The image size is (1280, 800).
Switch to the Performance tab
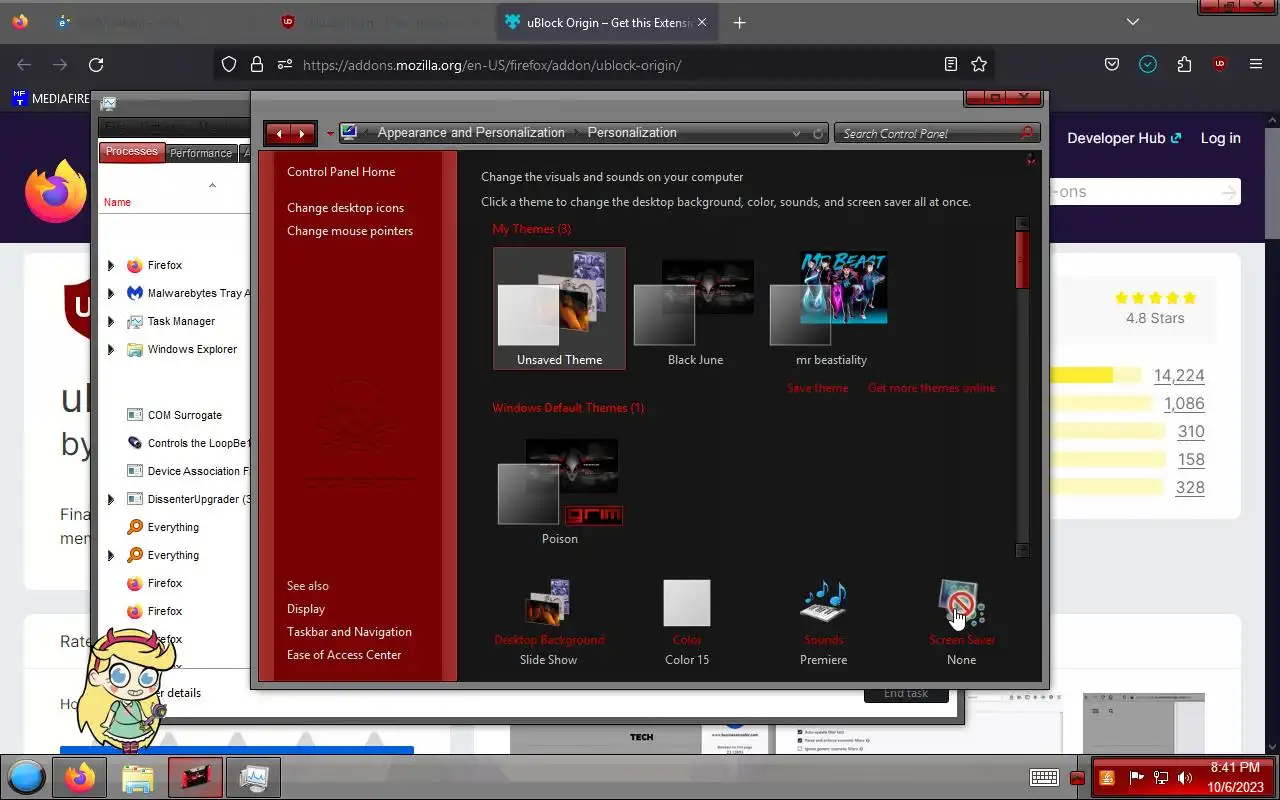tap(200, 153)
